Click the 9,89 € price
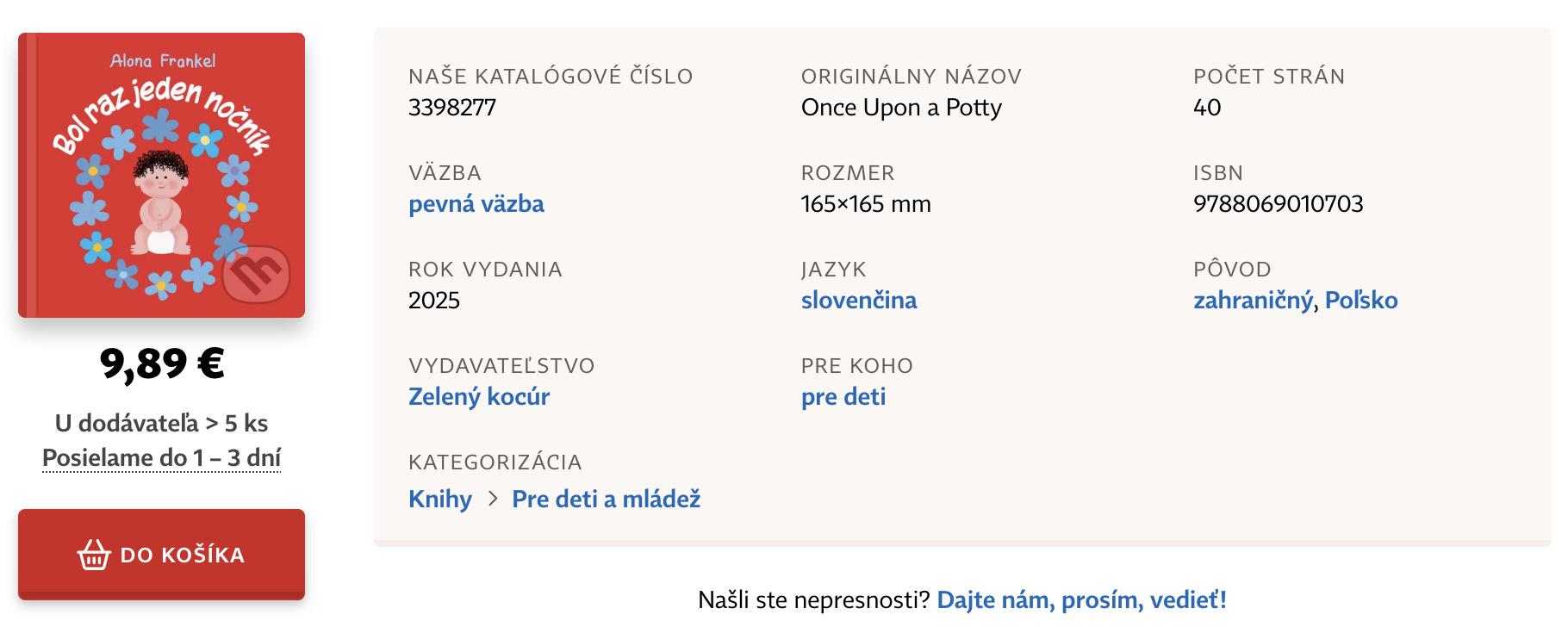Screen dimensions: 1568x627 pyautogui.click(x=161, y=363)
